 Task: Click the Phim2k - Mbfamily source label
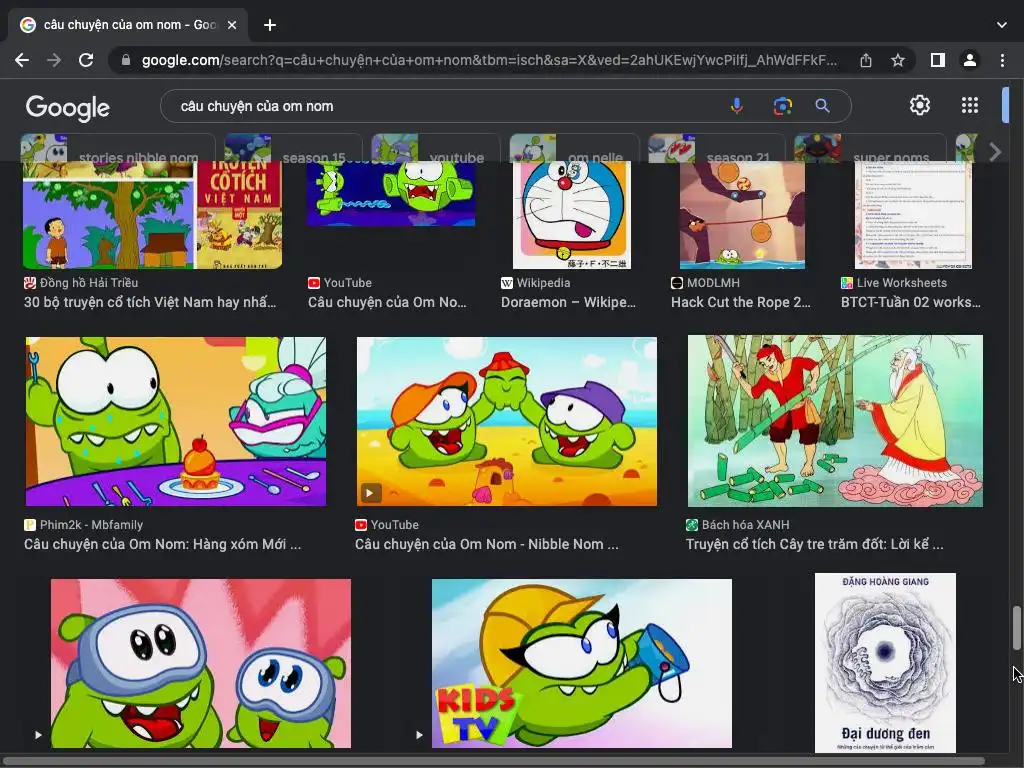[91, 524]
